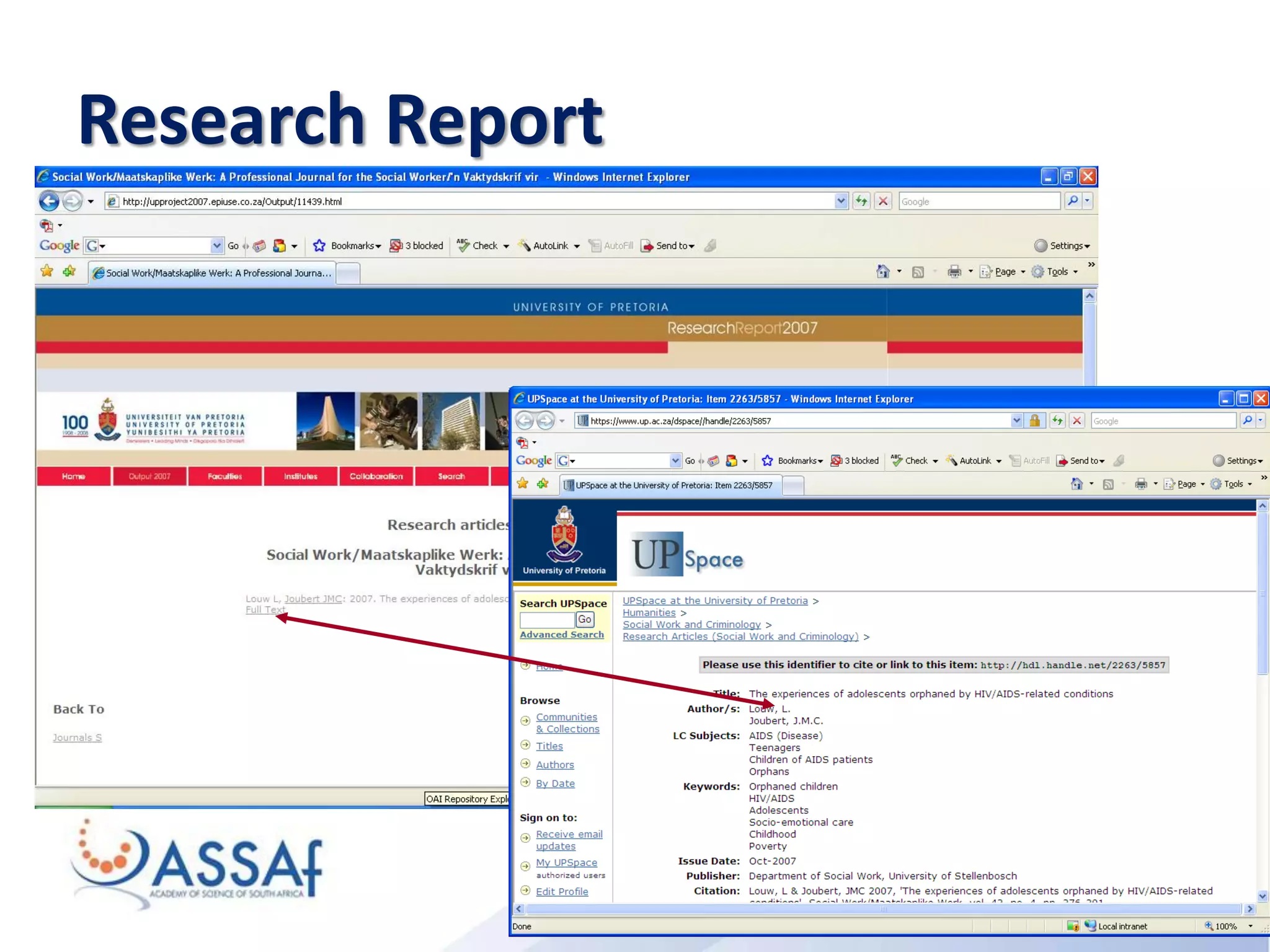Stop loading in Social Work window

[x=883, y=201]
